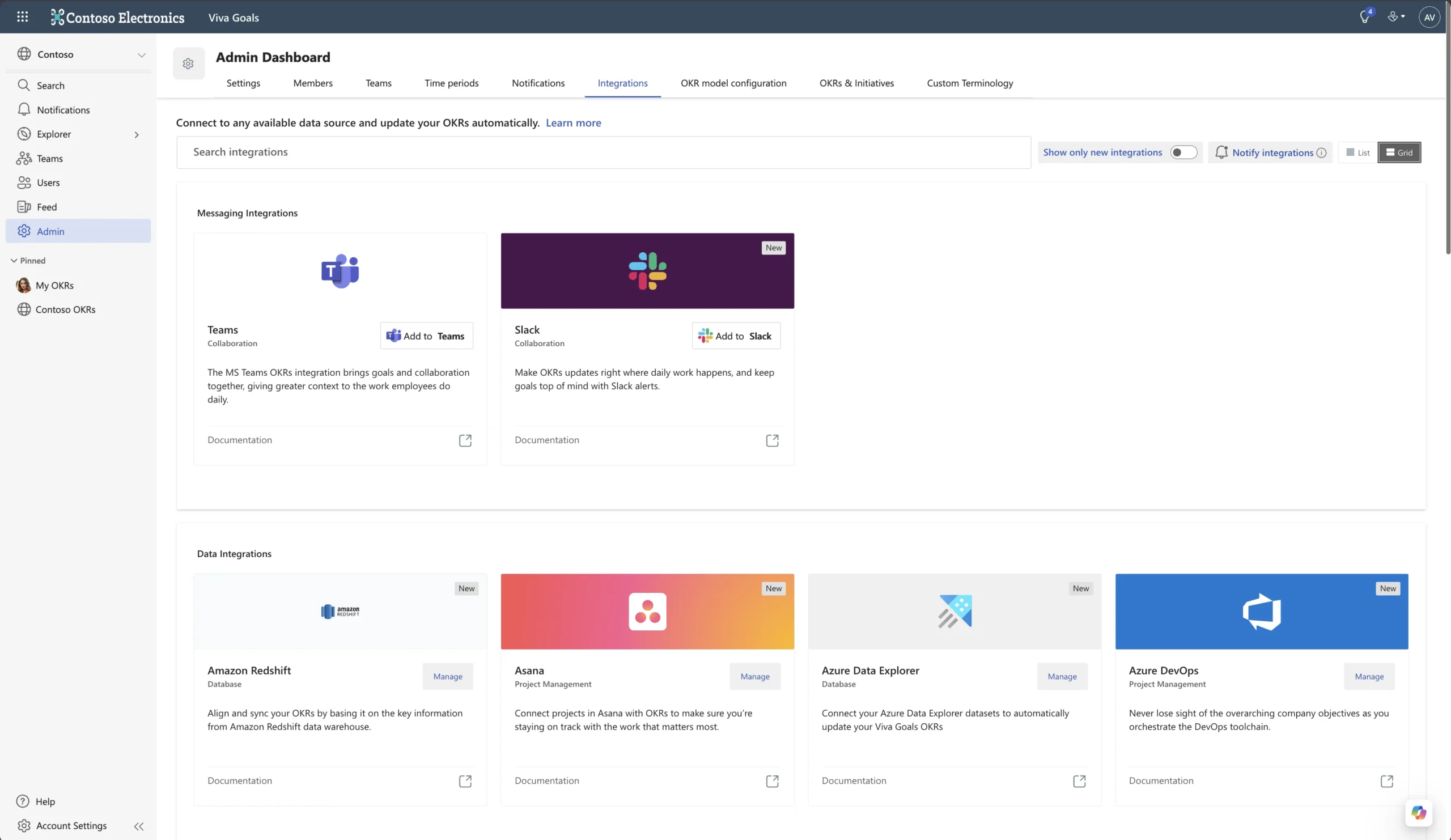The height and width of the screenshot is (840, 1451).
Task: Open the app launcher waffle icon
Action: 23,16
